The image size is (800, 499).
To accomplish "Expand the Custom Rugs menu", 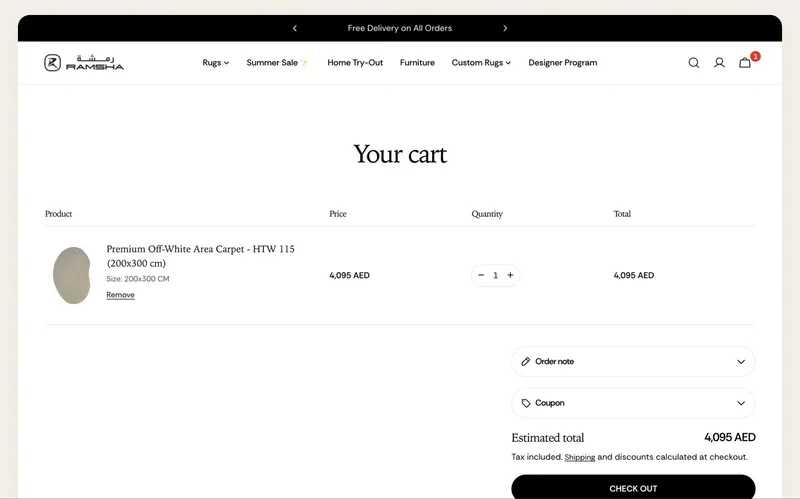I will [481, 63].
